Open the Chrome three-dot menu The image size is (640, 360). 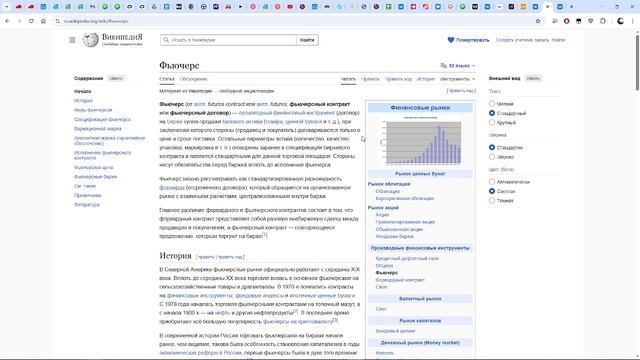point(633,21)
